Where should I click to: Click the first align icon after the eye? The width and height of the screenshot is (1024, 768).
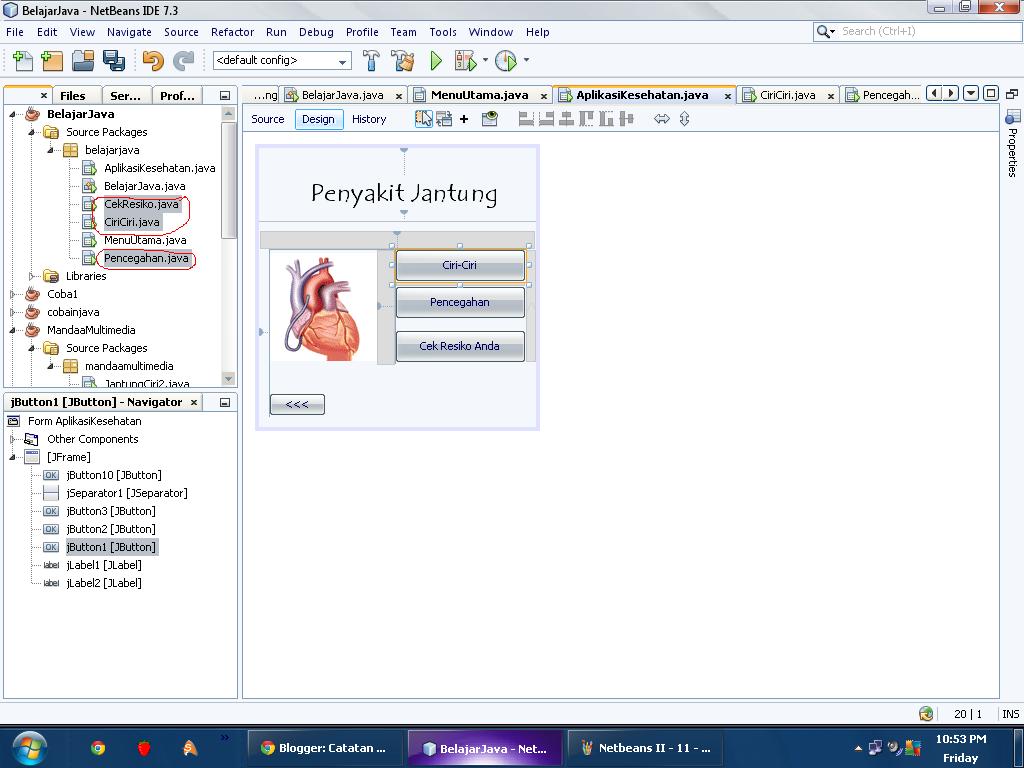click(526, 119)
